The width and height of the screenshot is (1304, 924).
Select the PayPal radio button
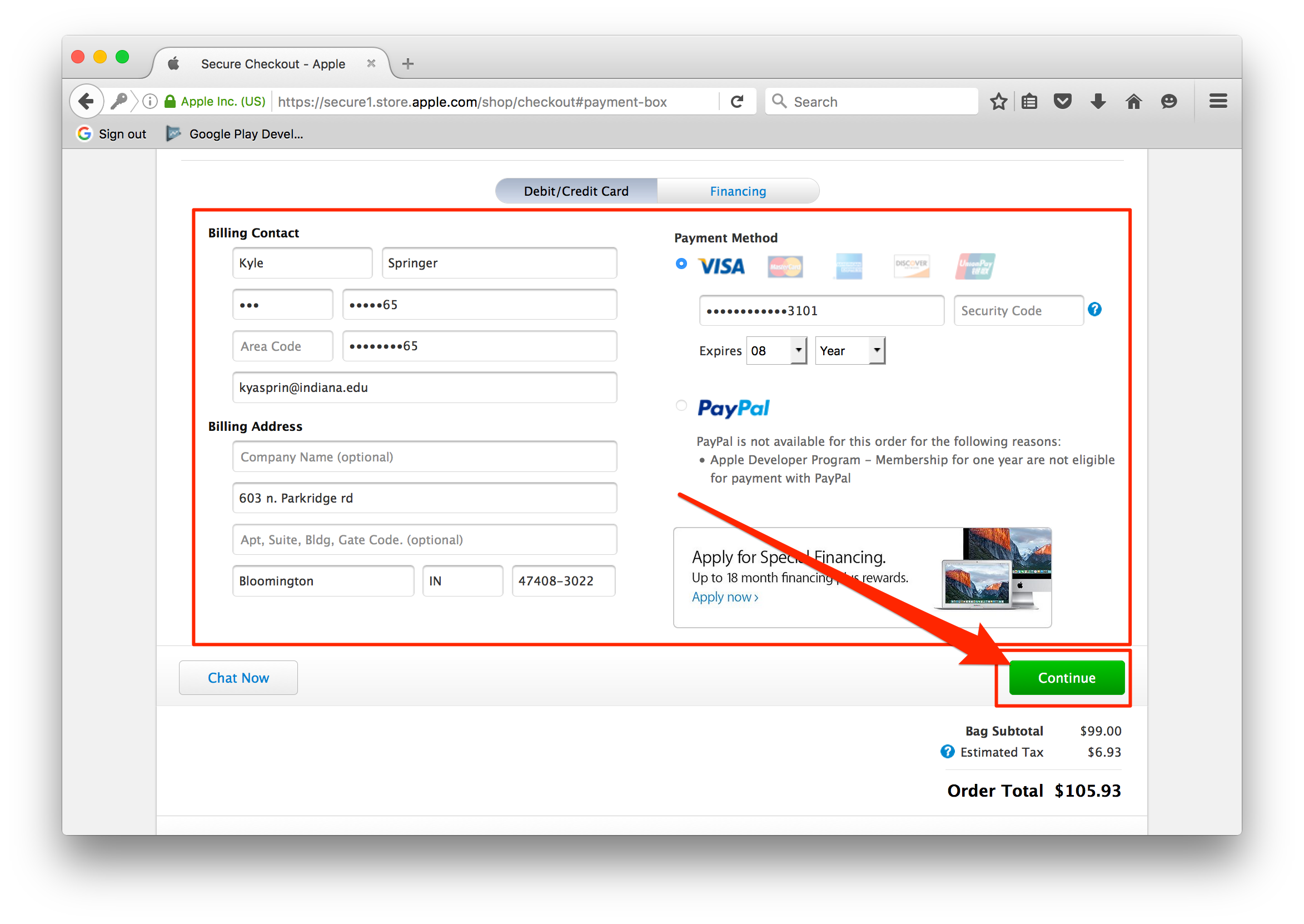[681, 406]
